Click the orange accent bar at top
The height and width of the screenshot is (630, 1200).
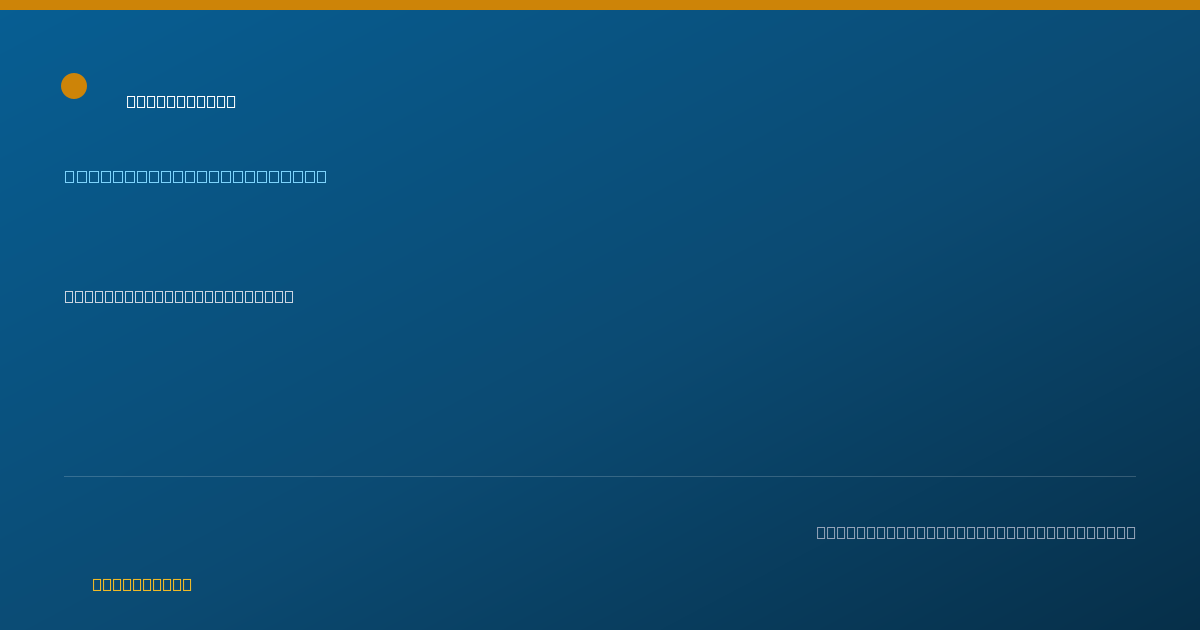[x=600, y=5]
